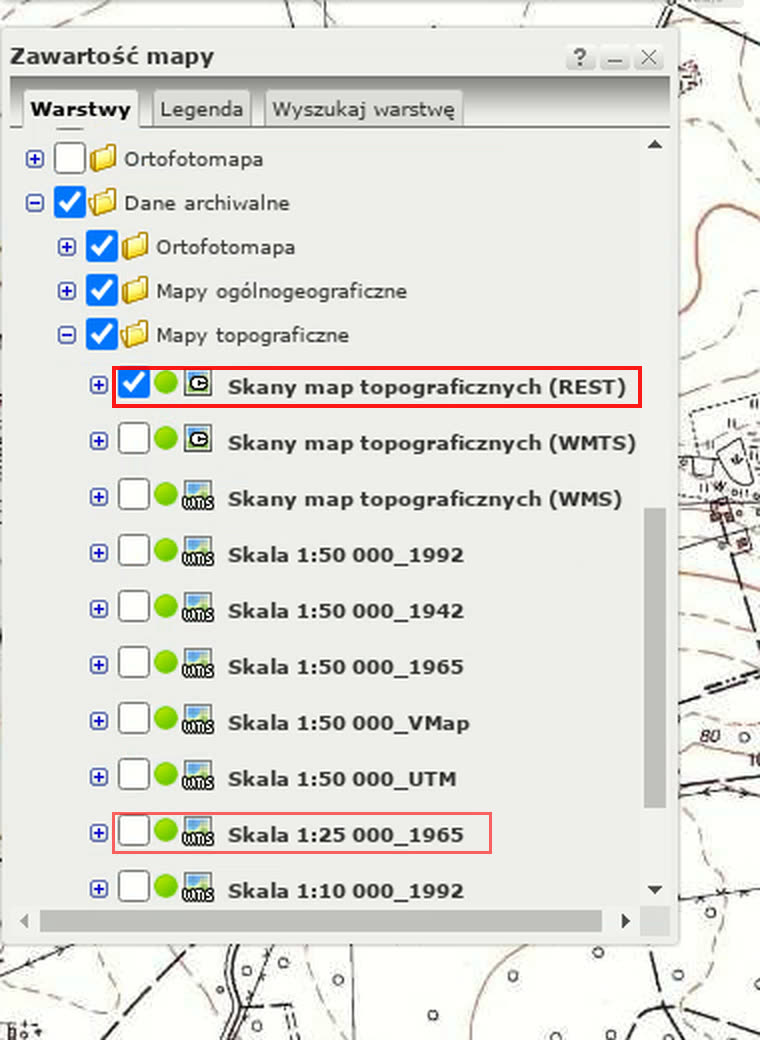Click the scroll left arrow at bottom
This screenshot has height=1040, width=760.
[x=25, y=921]
